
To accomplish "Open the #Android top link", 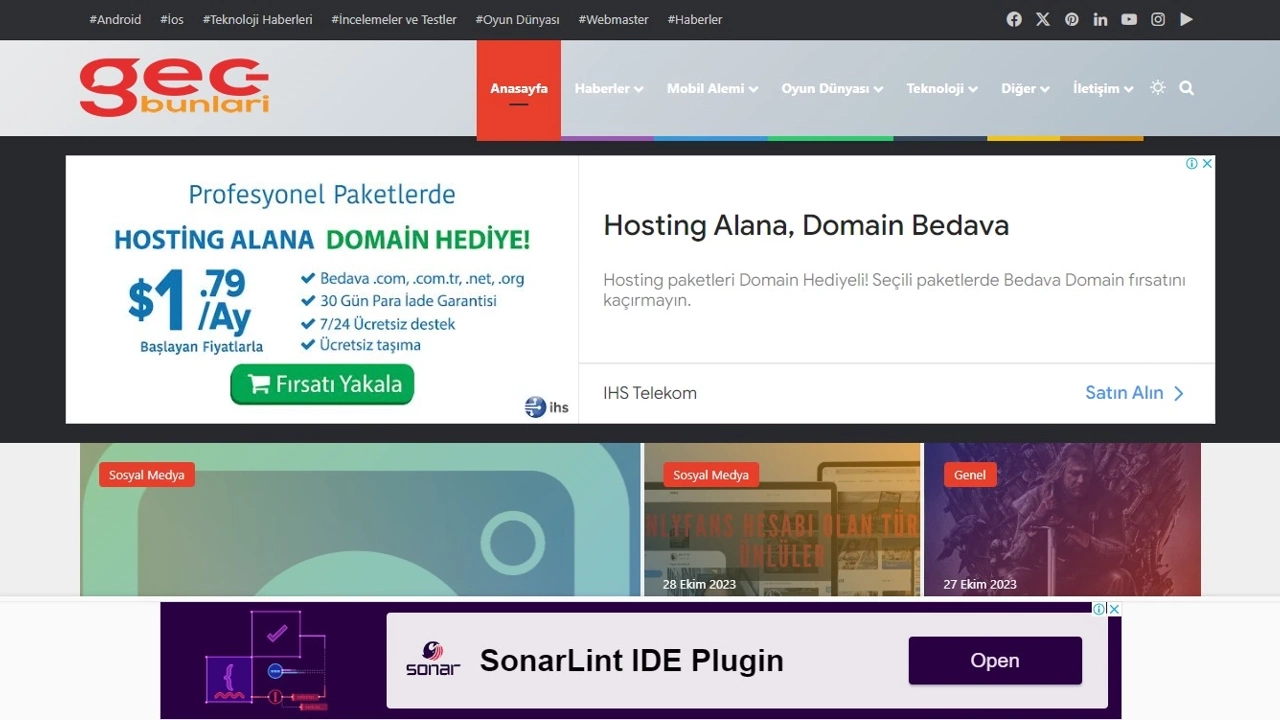I will coord(115,19).
